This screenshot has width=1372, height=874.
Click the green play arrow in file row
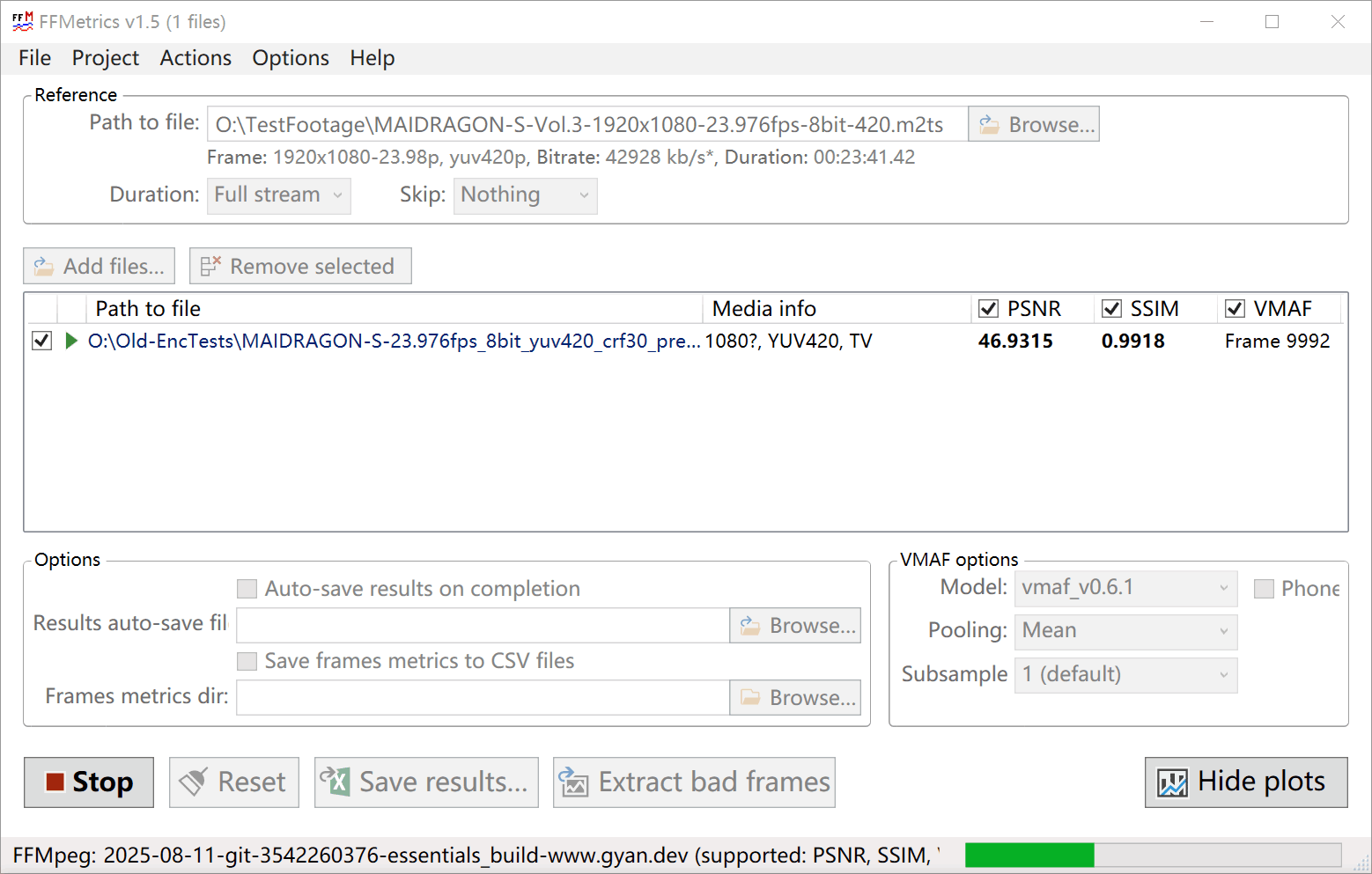pyautogui.click(x=71, y=341)
